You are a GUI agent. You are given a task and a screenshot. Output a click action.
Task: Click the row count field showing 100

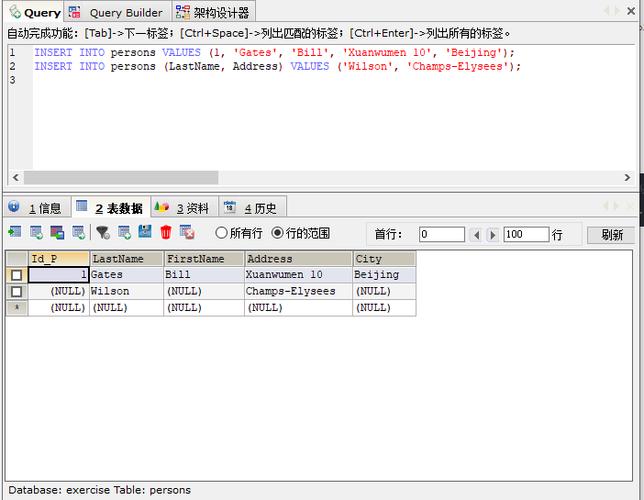tap(526, 235)
